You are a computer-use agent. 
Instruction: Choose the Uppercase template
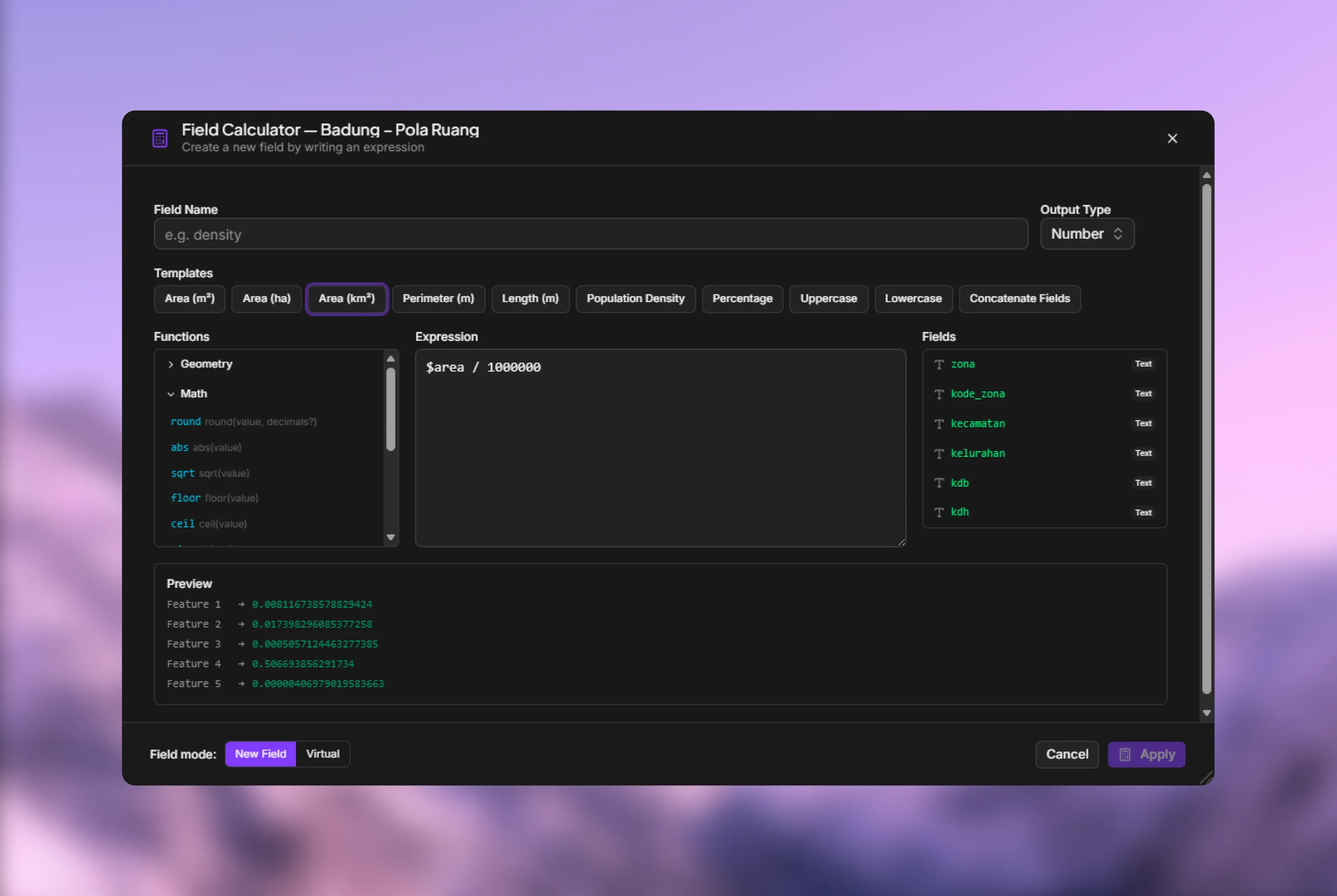[x=829, y=299]
